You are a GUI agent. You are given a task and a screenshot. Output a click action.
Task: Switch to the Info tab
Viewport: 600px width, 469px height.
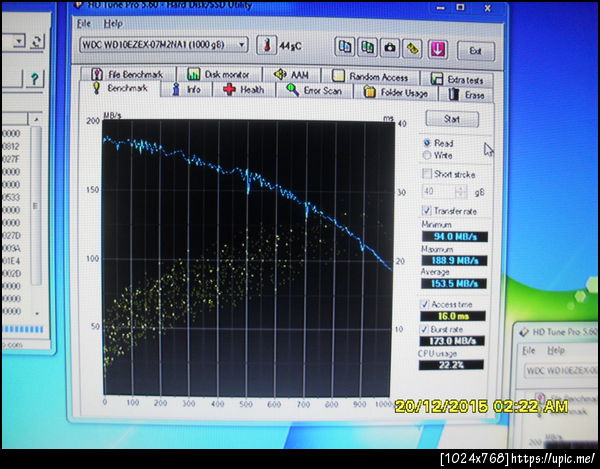point(186,90)
